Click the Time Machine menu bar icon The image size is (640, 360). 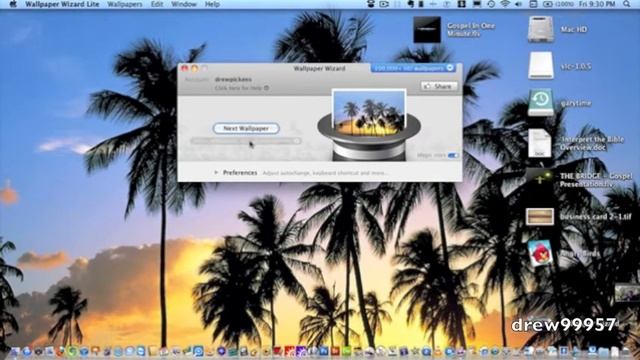tap(491, 4)
